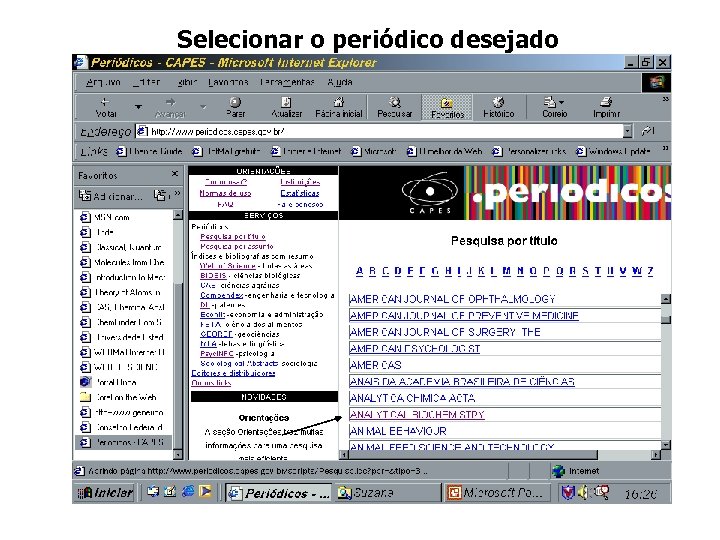Click Pesquisa por título link

pos(233,236)
